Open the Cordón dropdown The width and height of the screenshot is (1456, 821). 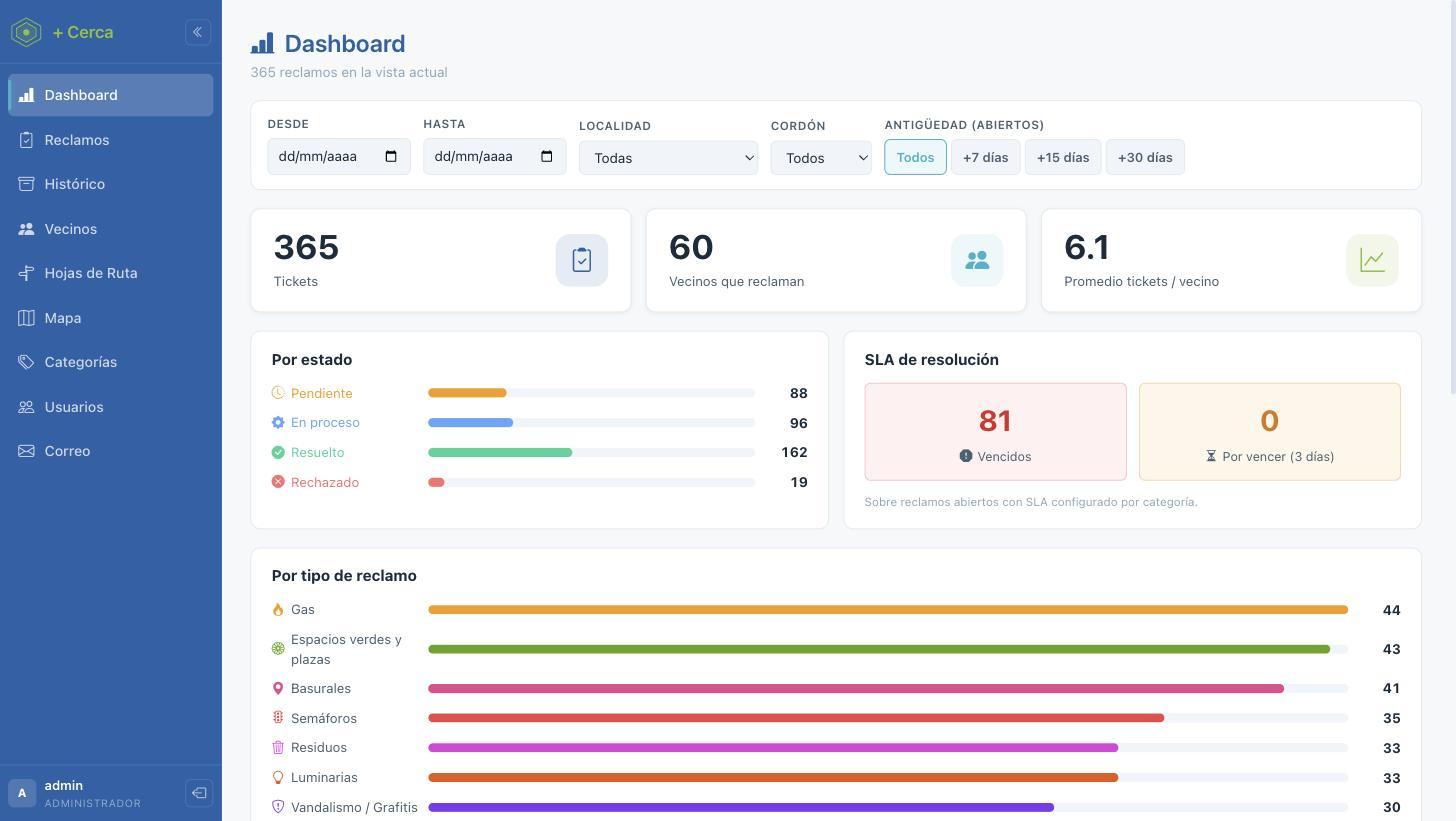point(821,158)
